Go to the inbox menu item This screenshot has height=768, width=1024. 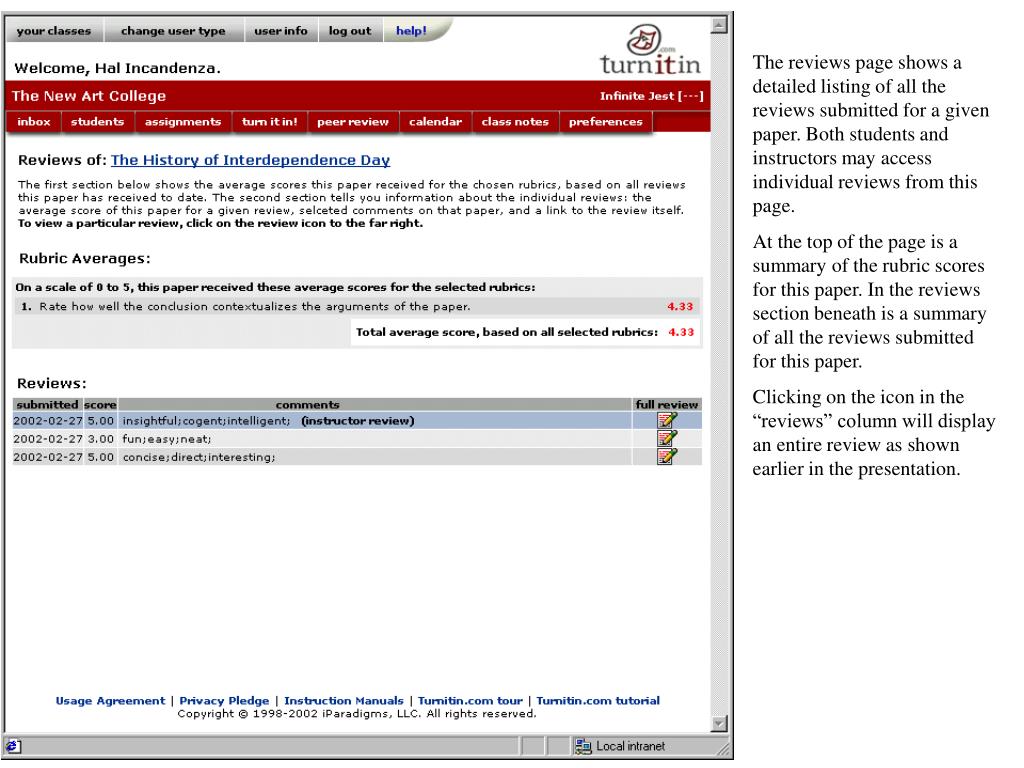coord(34,122)
